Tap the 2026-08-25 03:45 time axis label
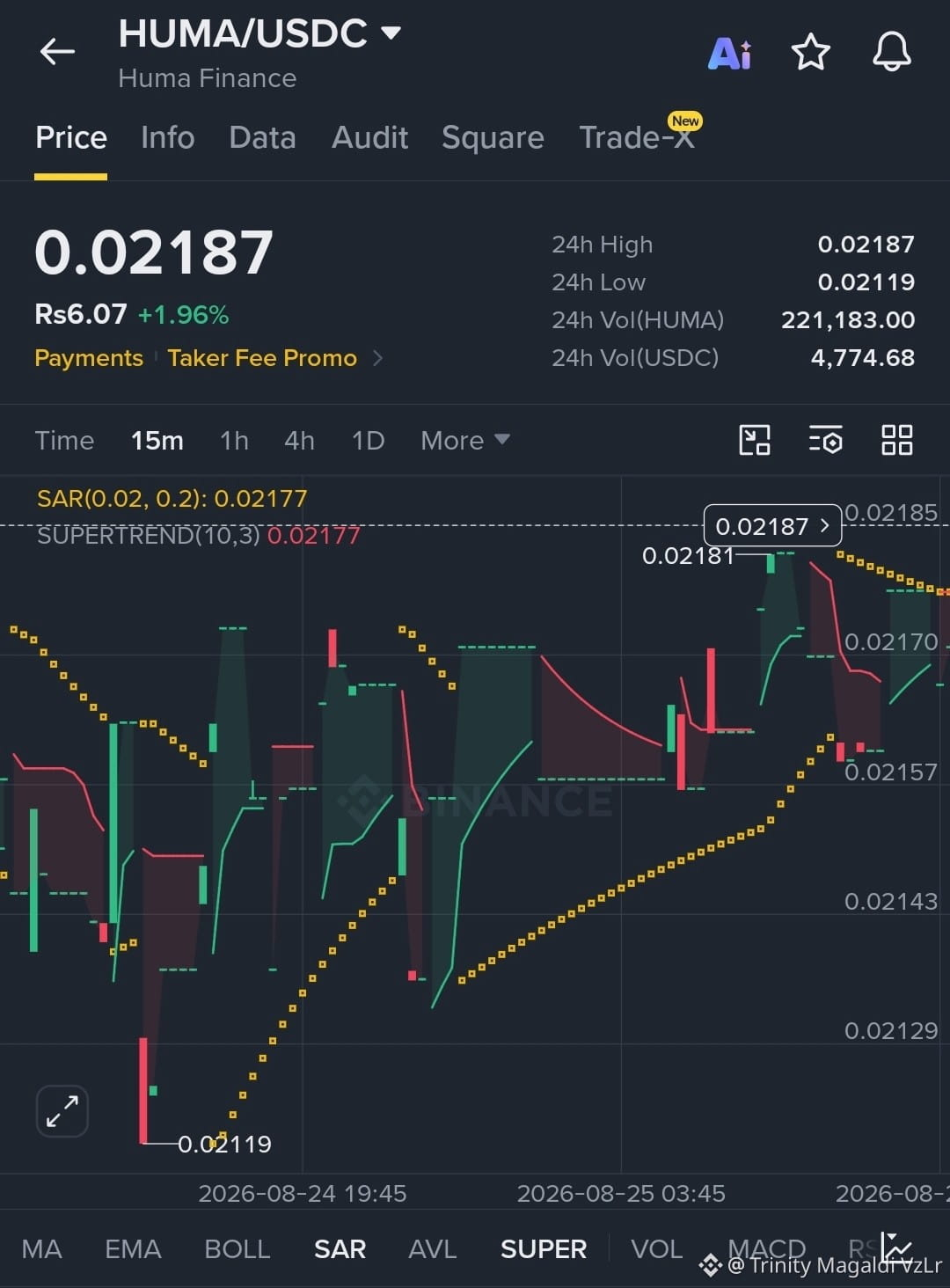The width and height of the screenshot is (950, 1288). click(621, 1193)
